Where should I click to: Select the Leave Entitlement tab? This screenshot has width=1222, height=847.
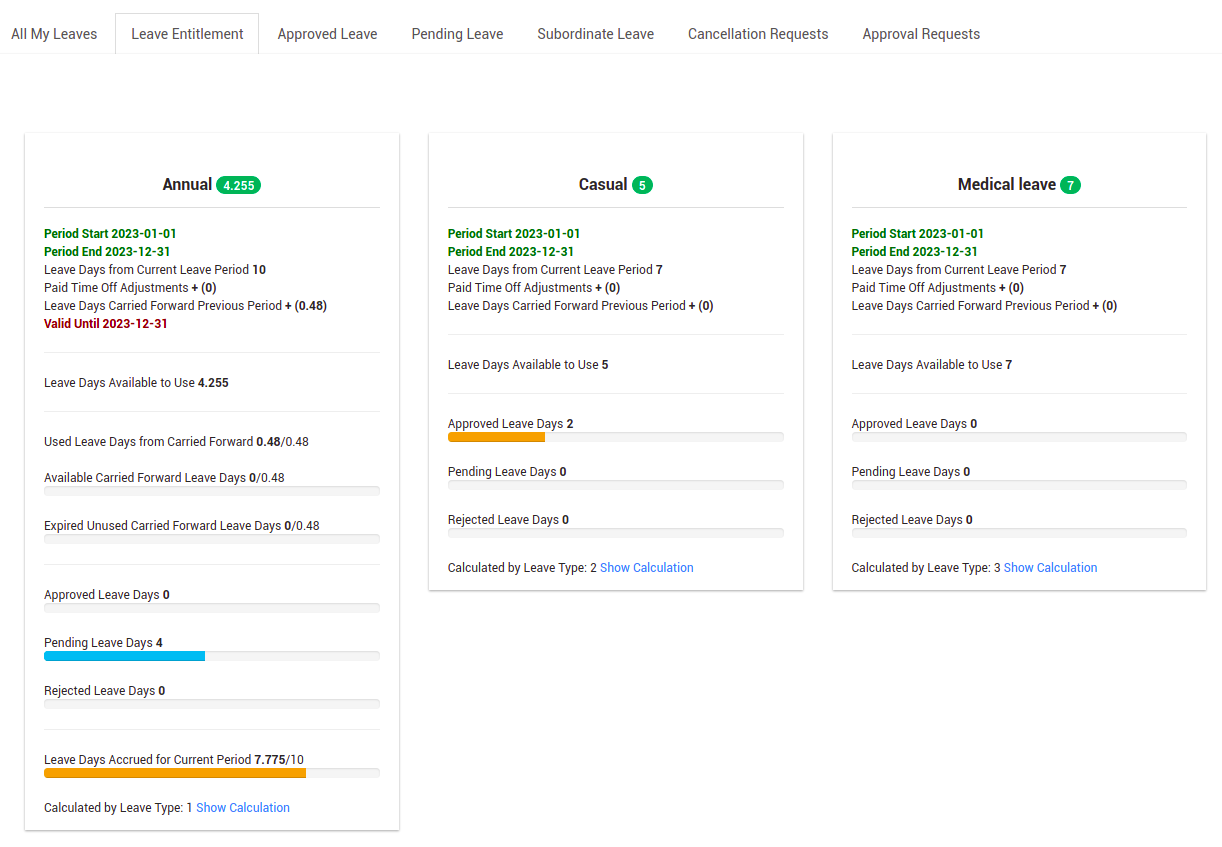[x=187, y=34]
